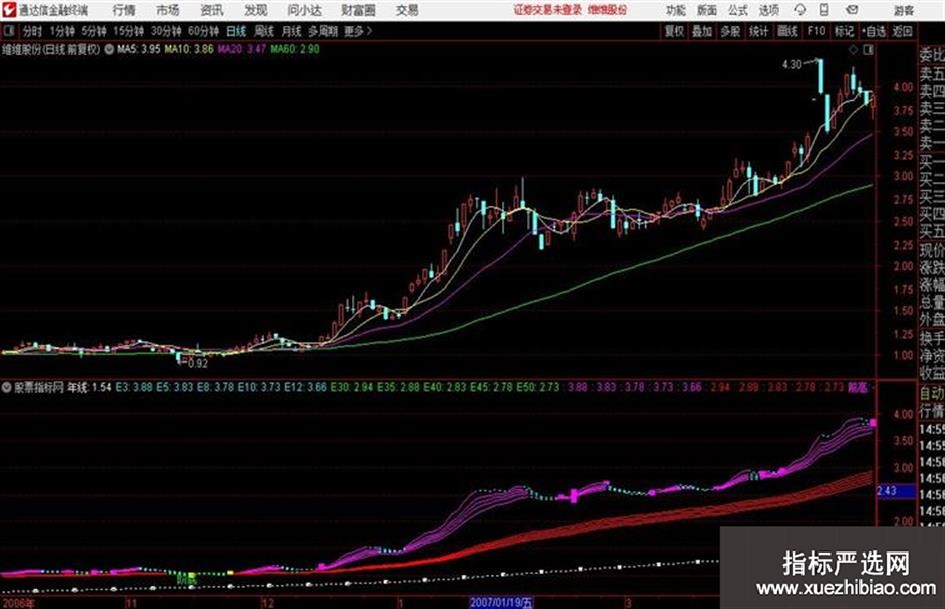Click the diamond icon at chart top-right
Screen dimensions: 945x609
click(853, 50)
